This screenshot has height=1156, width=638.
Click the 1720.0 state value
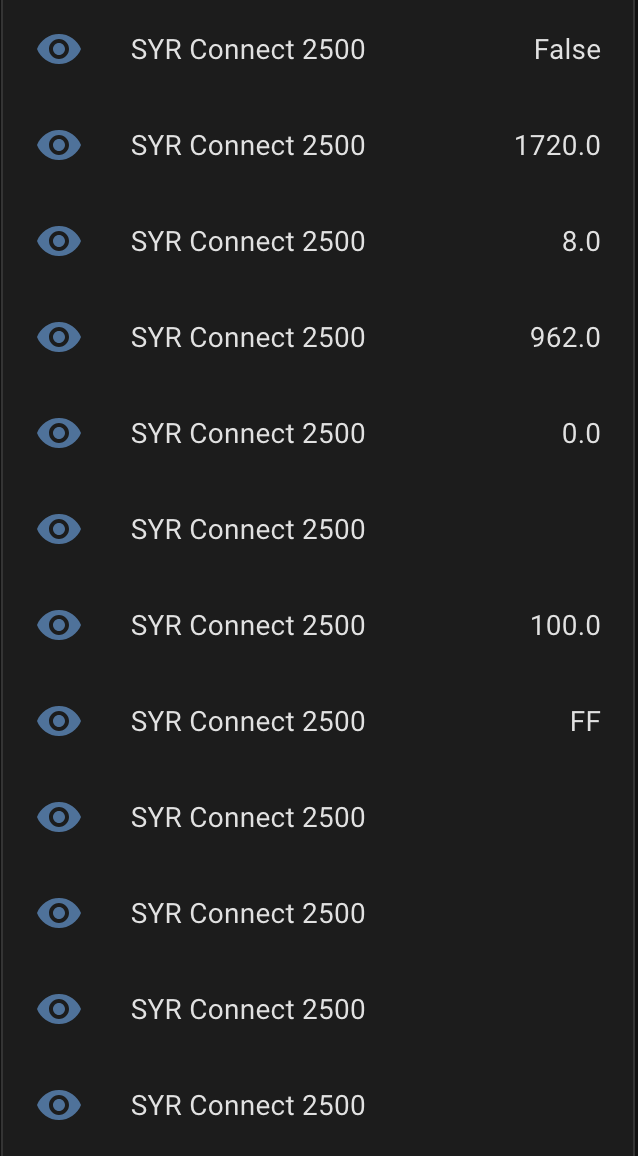pos(557,145)
